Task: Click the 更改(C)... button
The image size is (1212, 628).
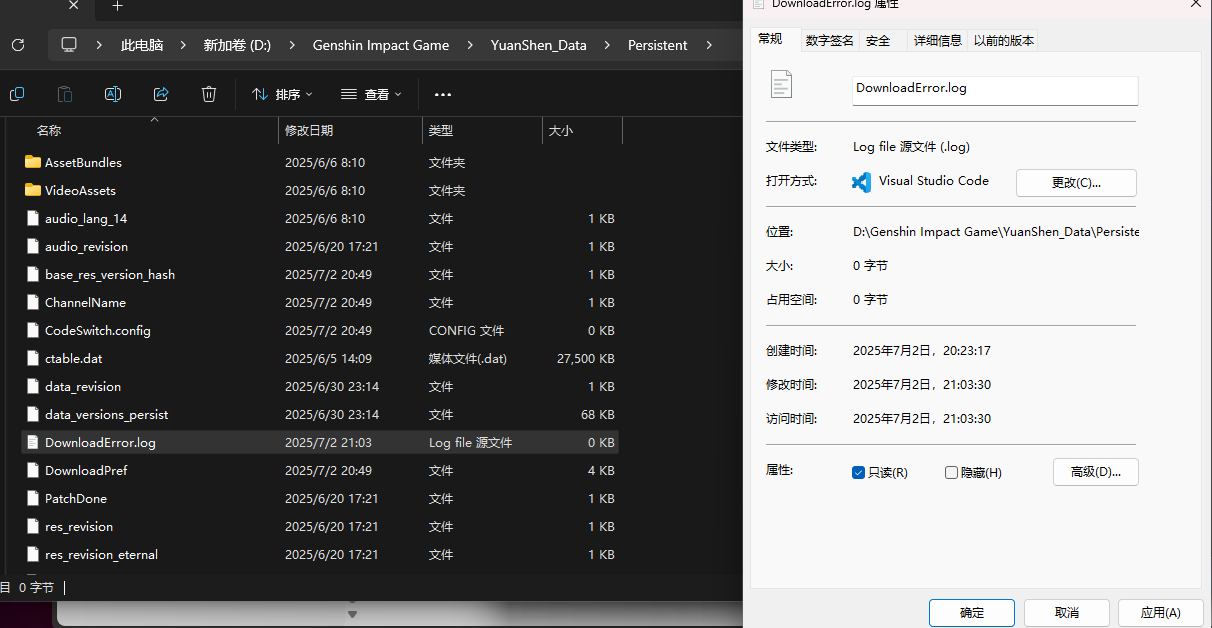Action: [x=1076, y=183]
